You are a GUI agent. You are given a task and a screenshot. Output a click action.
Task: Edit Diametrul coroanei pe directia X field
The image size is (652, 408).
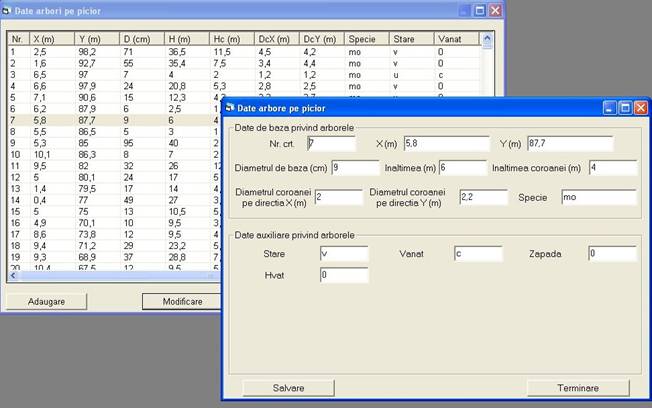[339, 197]
